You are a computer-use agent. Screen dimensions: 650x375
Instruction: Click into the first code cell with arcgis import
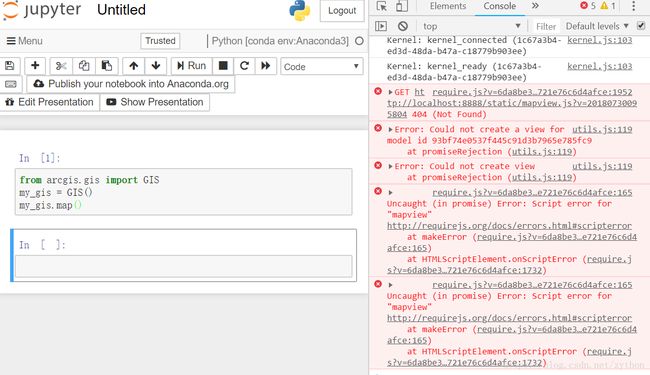[184, 192]
